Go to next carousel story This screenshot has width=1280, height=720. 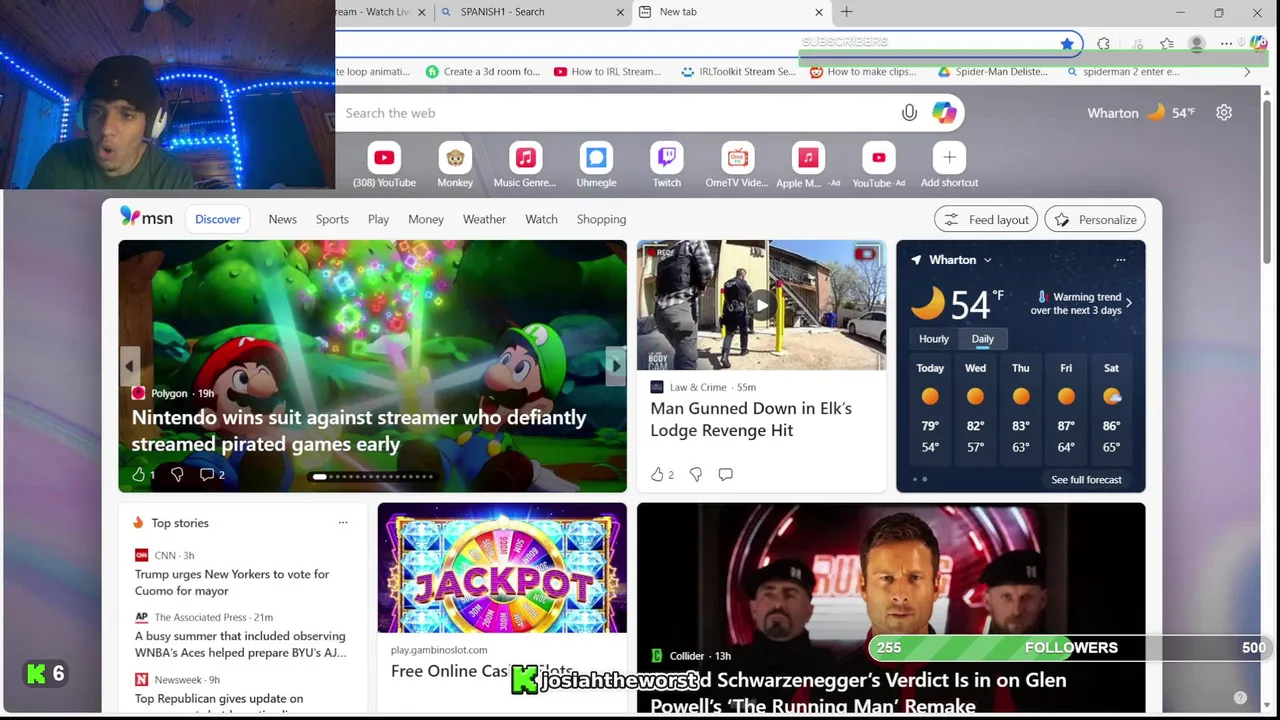616,366
